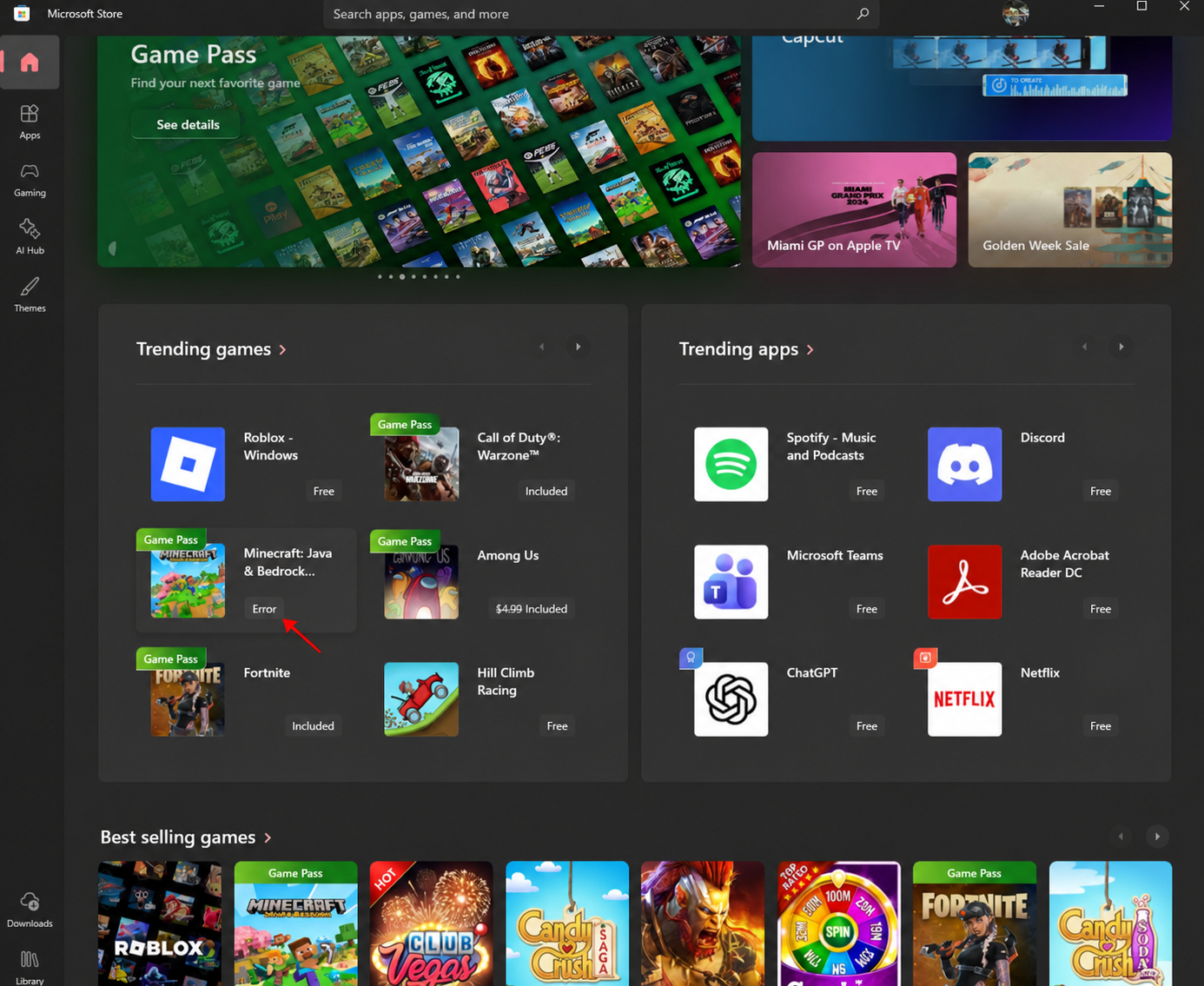Viewport: 1204px width, 986px height.
Task: Open the Netflix app icon
Action: click(964, 699)
